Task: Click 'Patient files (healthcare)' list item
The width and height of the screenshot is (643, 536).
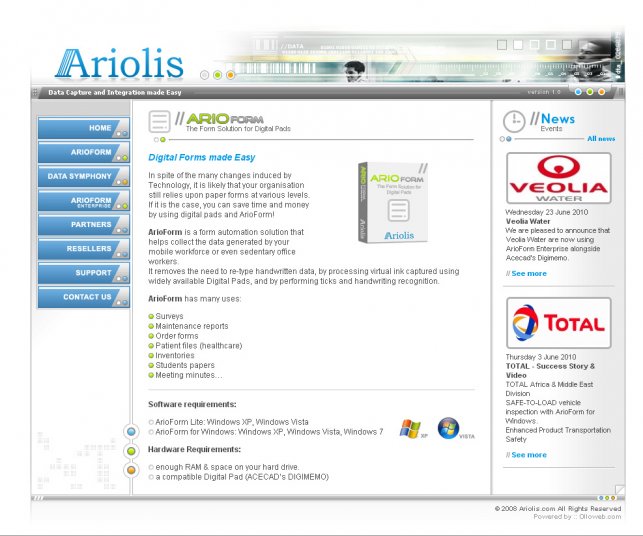Action: pyautogui.click(x=199, y=346)
